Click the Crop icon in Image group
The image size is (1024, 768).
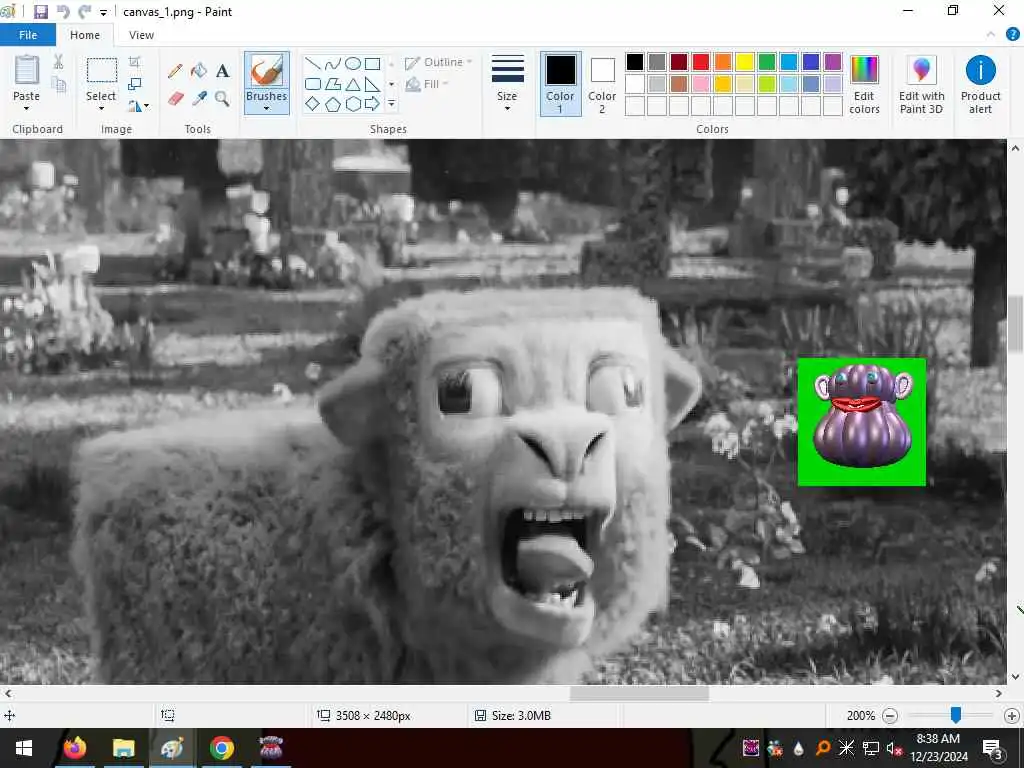(x=135, y=62)
